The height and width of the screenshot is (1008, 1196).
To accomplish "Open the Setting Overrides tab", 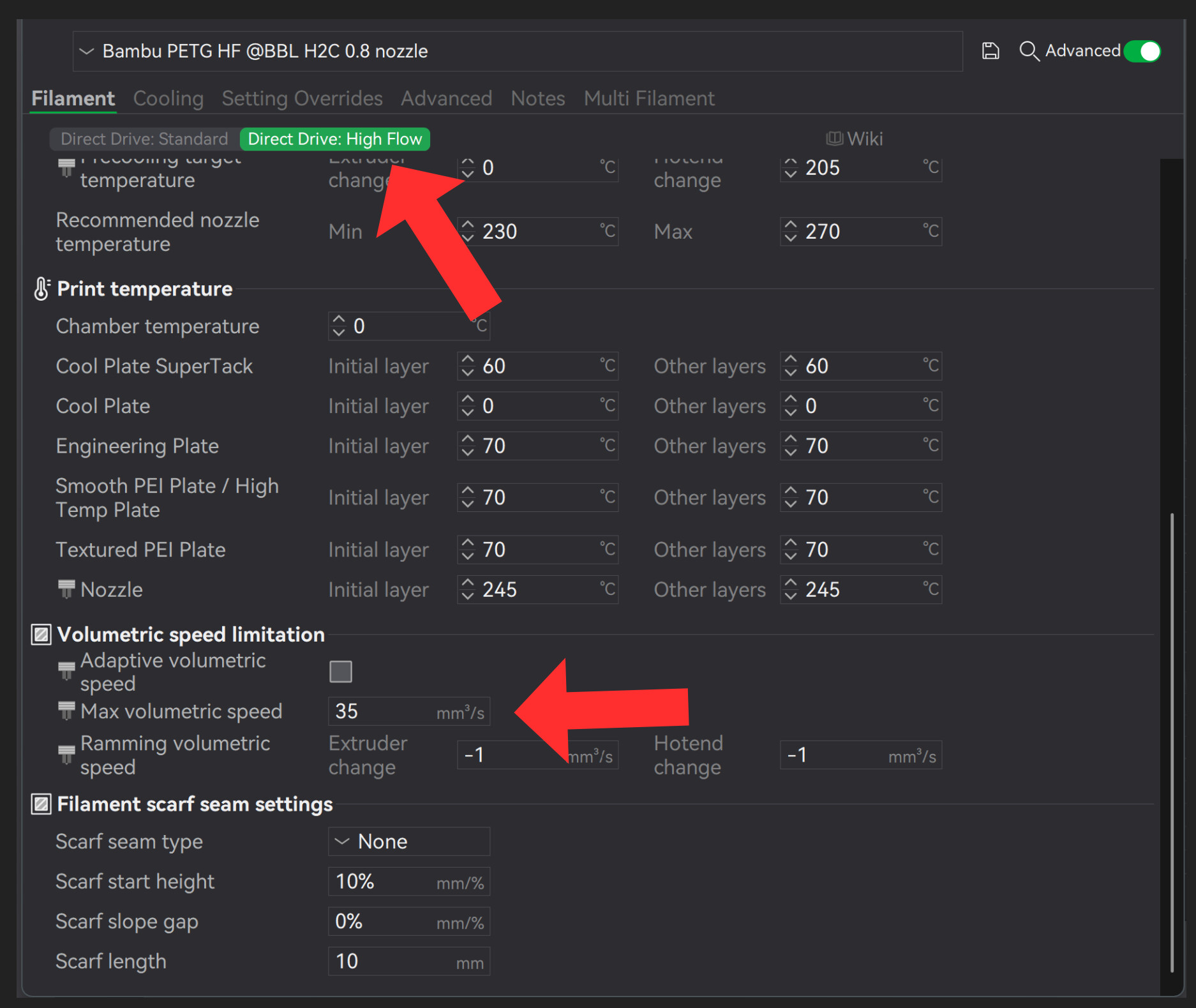I will point(302,98).
